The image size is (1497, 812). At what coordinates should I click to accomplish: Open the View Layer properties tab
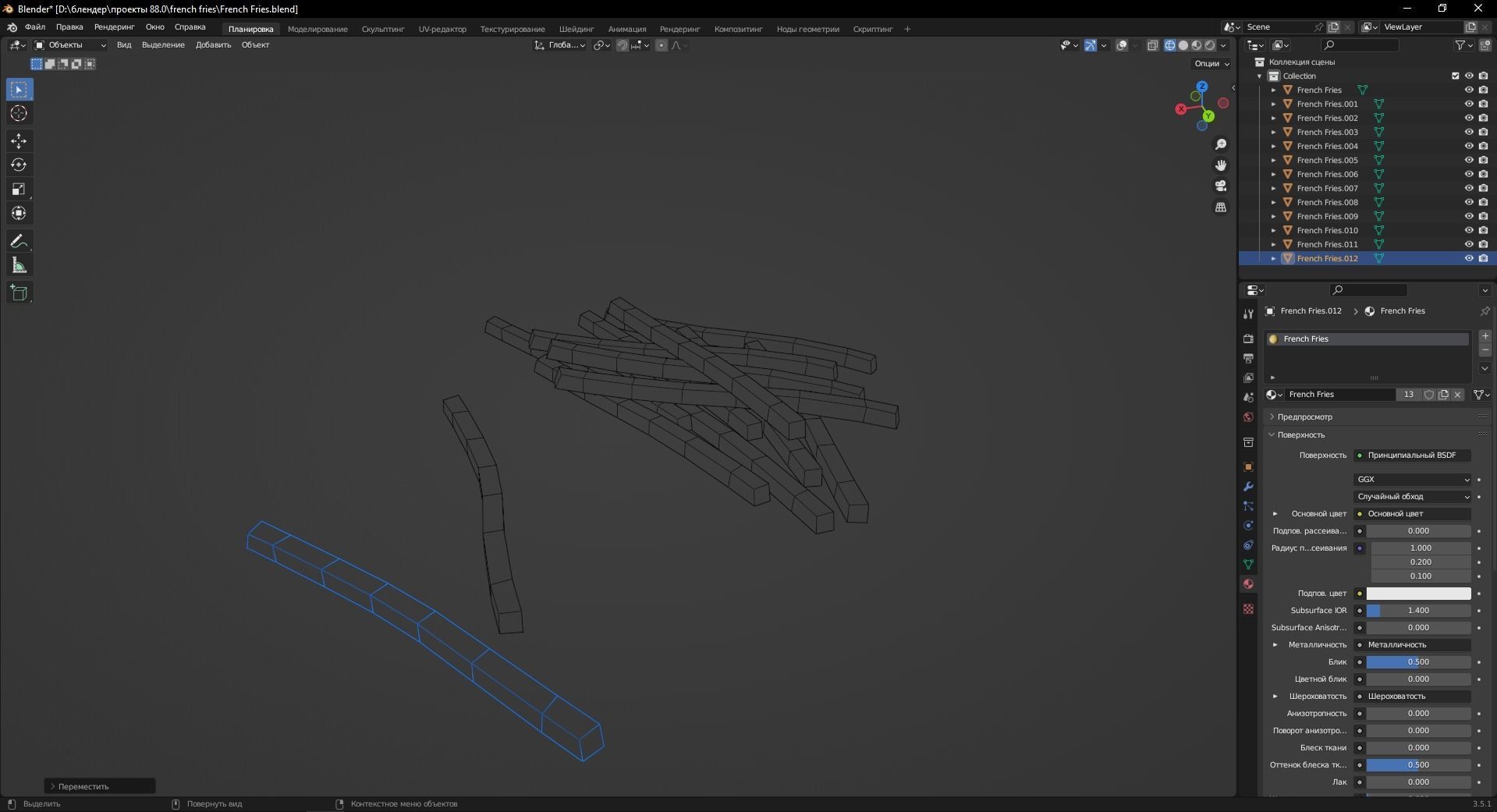click(1248, 378)
